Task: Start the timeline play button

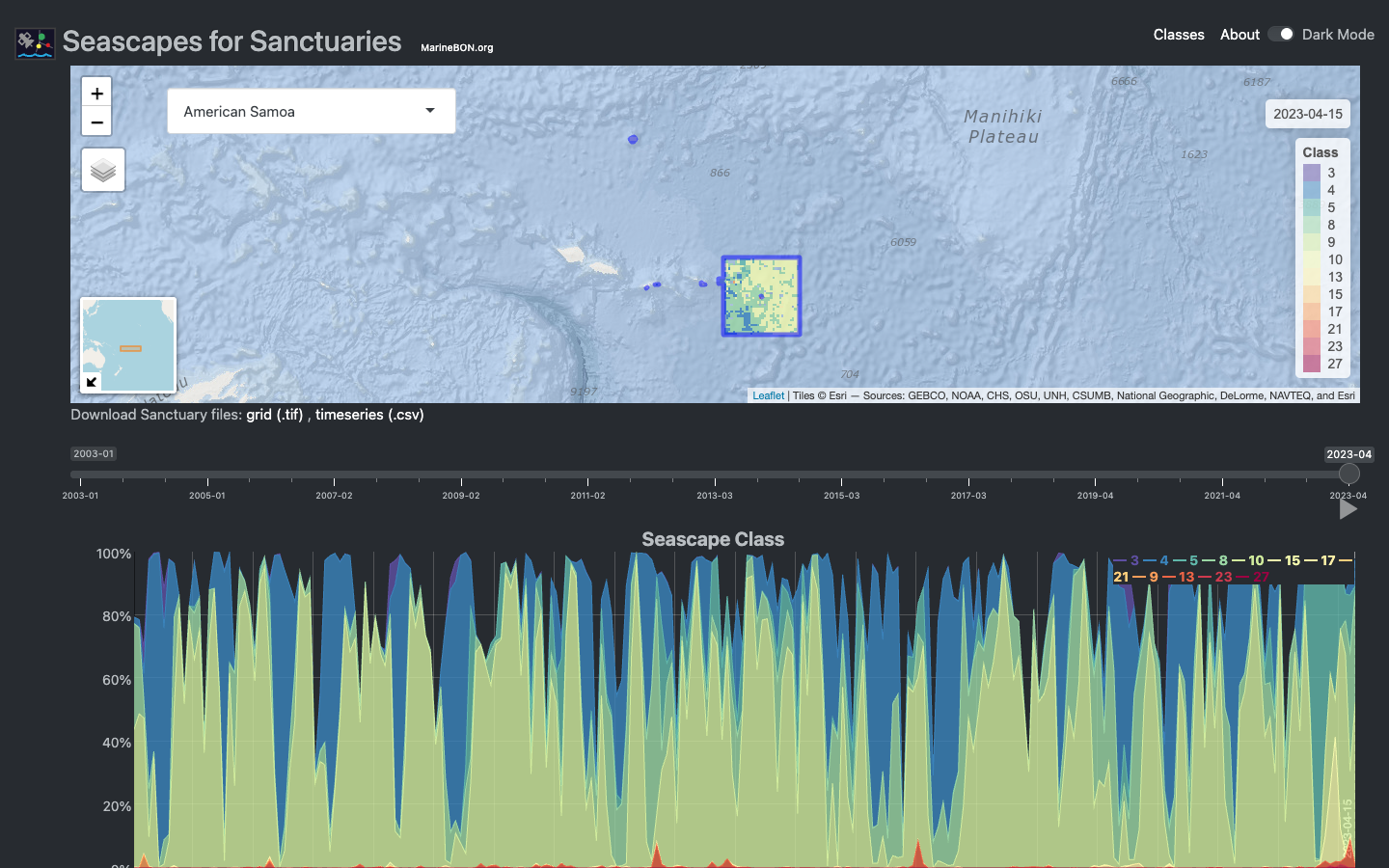Action: [x=1348, y=509]
